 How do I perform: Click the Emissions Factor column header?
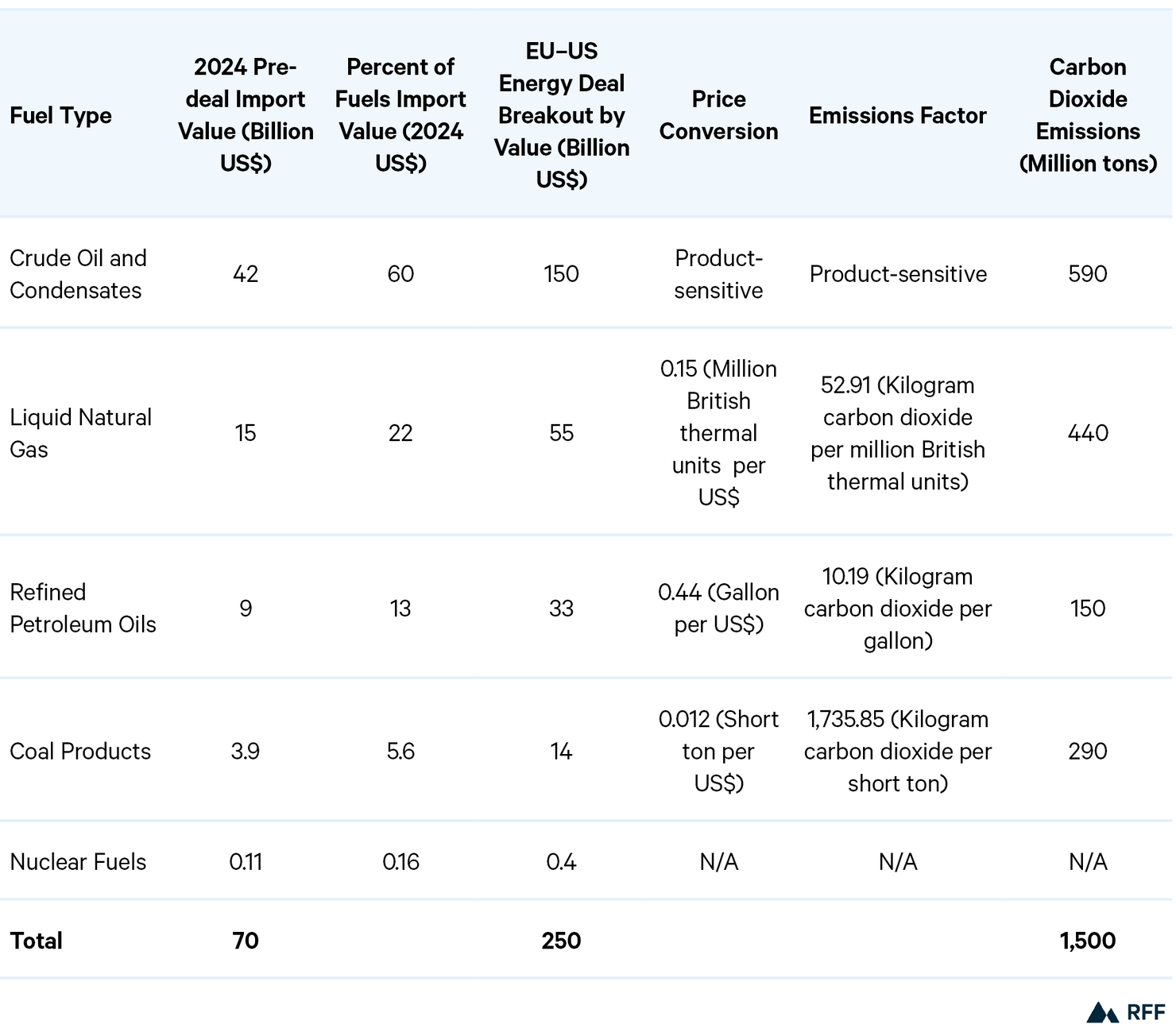[897, 115]
